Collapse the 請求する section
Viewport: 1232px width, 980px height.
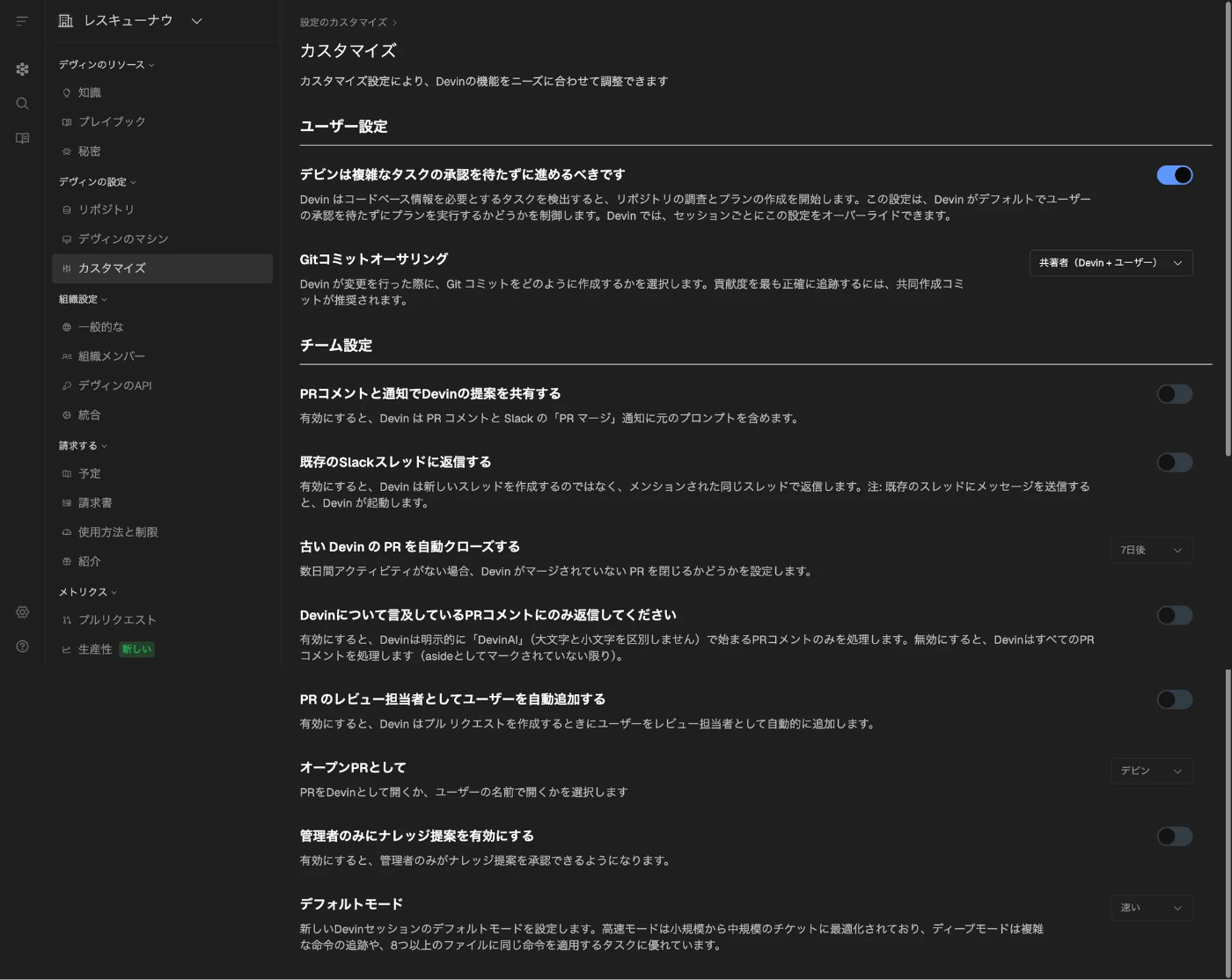(x=83, y=445)
